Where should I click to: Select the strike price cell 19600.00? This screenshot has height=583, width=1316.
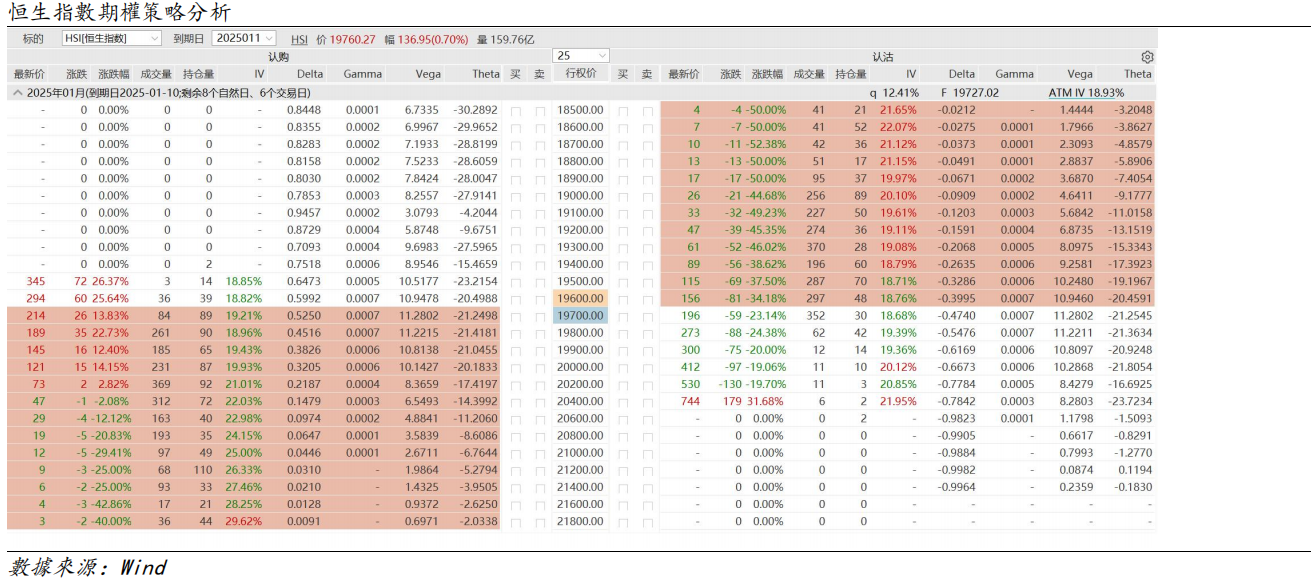(581, 298)
